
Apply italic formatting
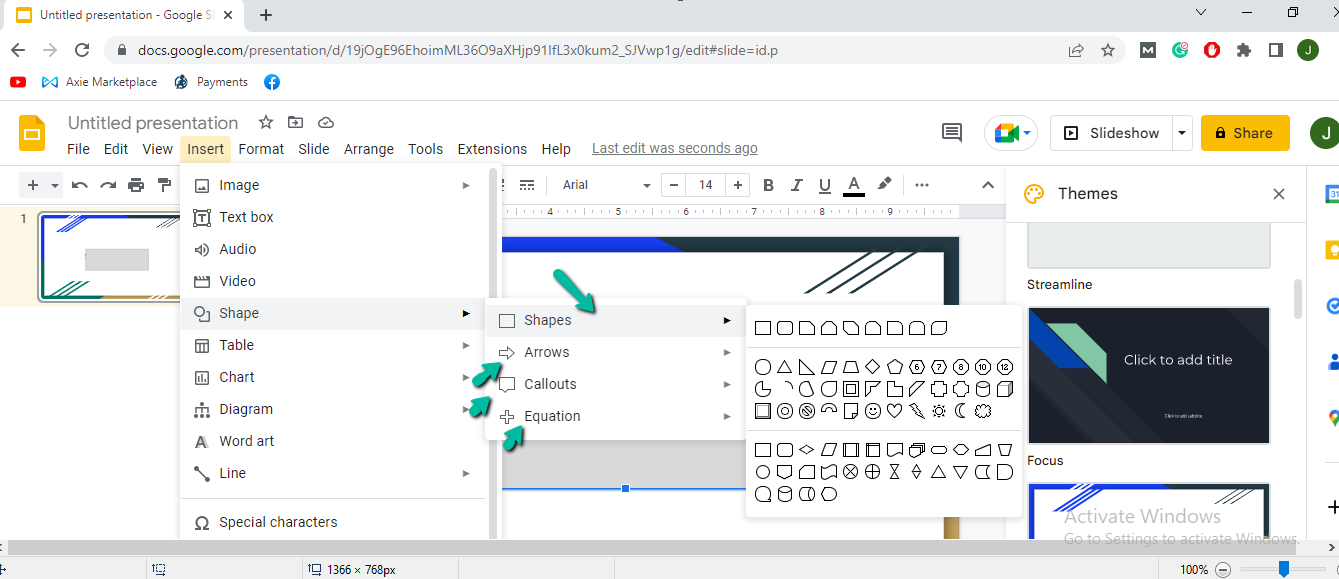tap(795, 185)
